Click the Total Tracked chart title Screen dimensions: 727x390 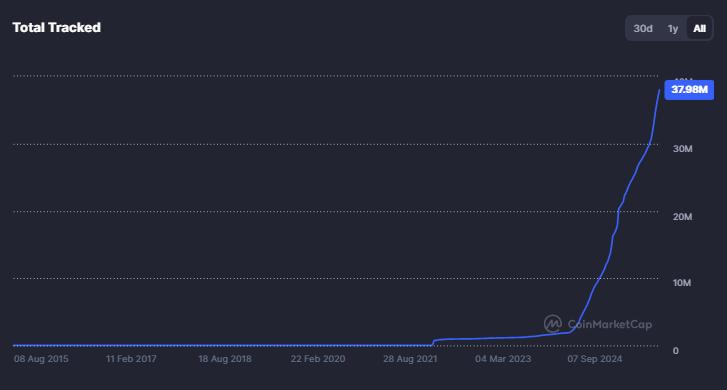[x=57, y=27]
